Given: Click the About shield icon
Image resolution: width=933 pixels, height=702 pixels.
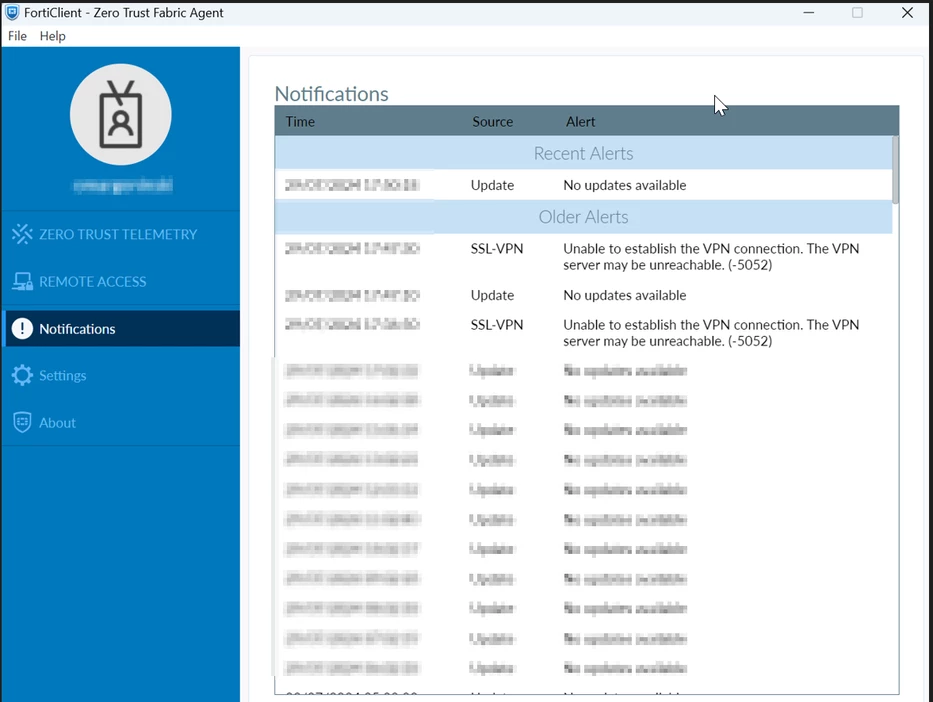Looking at the screenshot, I should (22, 422).
